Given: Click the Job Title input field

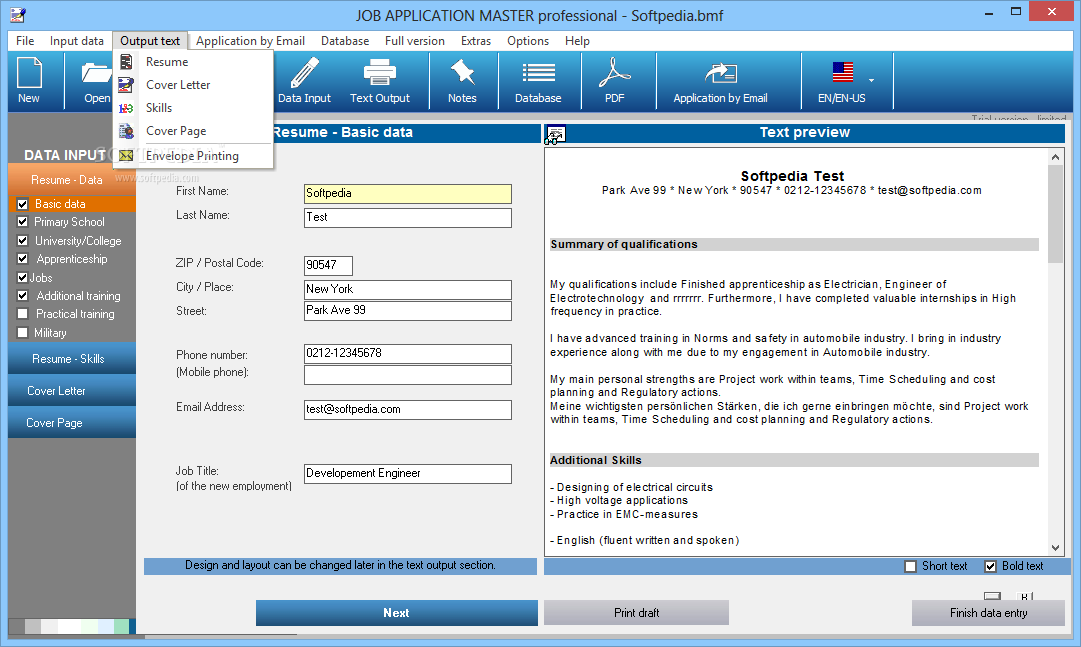Looking at the screenshot, I should coord(407,474).
